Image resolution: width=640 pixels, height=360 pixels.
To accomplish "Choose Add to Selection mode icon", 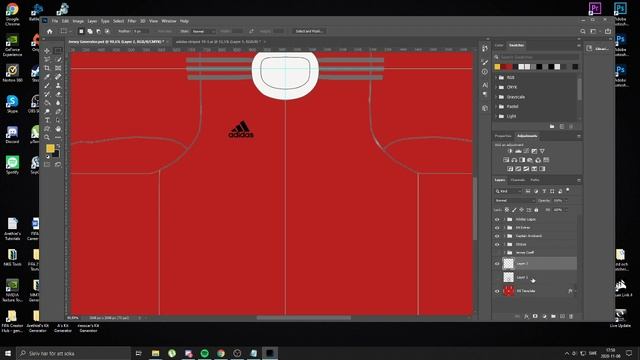I will click(90, 31).
